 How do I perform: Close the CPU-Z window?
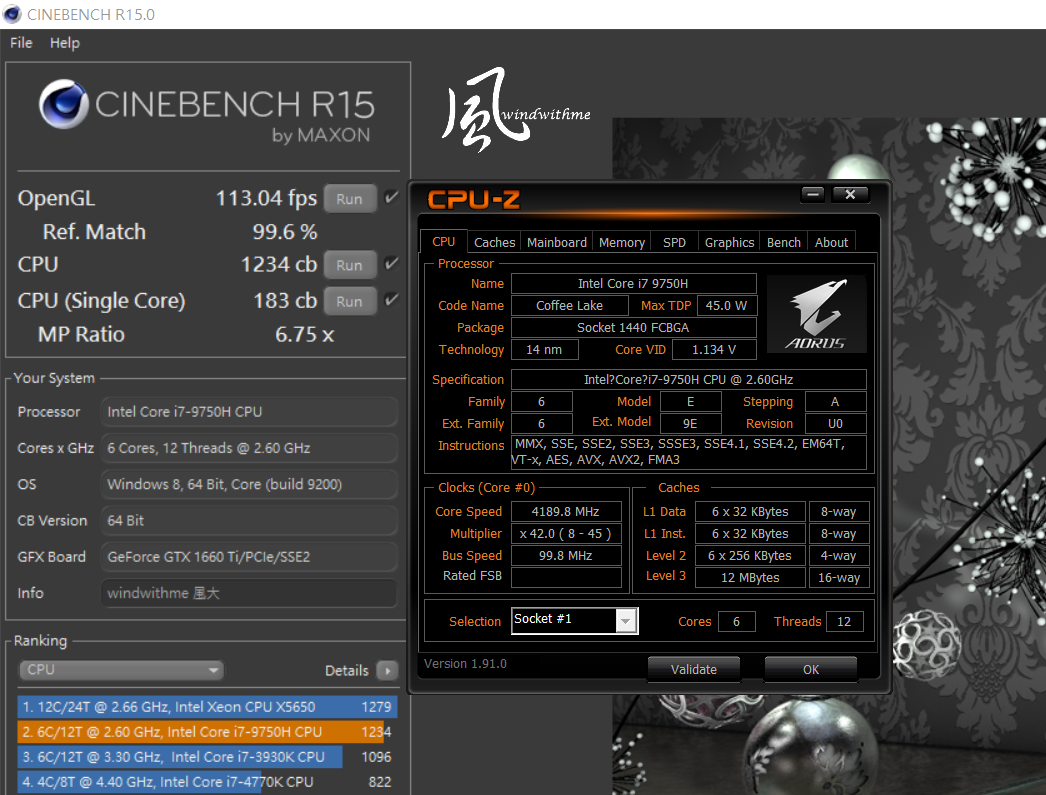[850, 194]
